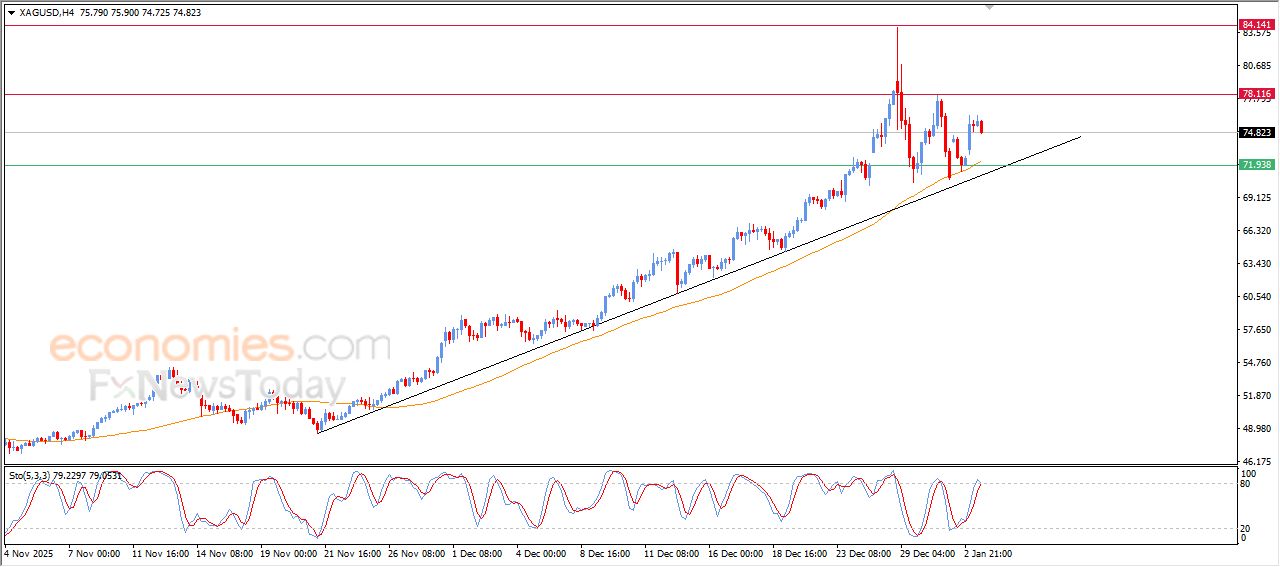The height and width of the screenshot is (567, 1280).
Task: Click the 2 Jan 21:00 date label
Action: (x=987, y=552)
